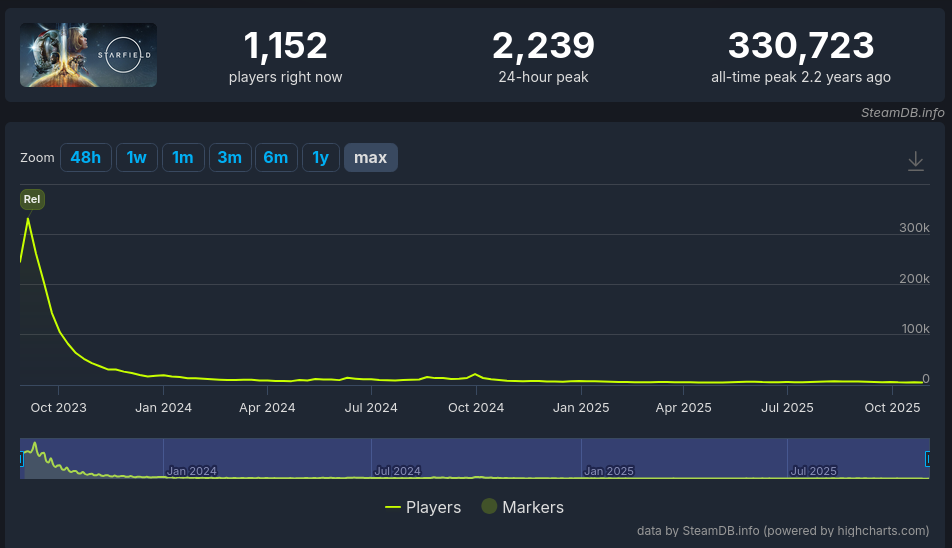Toggle the Markers series in legend

[523, 507]
